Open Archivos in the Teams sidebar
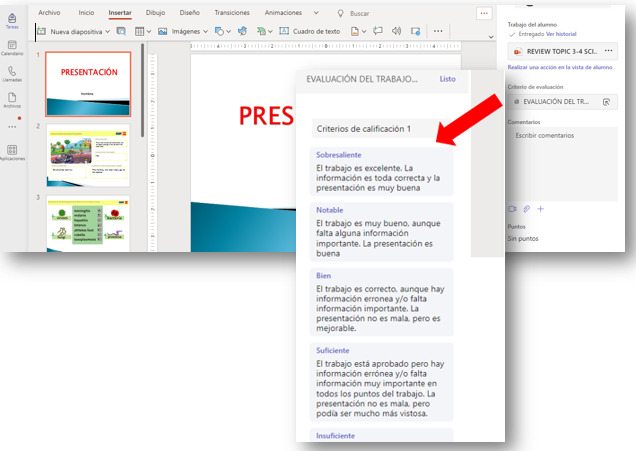636x451 pixels. 12,99
